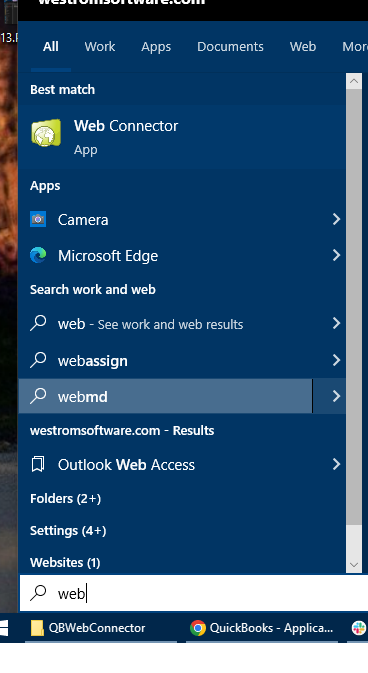
Task: Select the webmd search suggestion
Action: pyautogui.click(x=165, y=396)
